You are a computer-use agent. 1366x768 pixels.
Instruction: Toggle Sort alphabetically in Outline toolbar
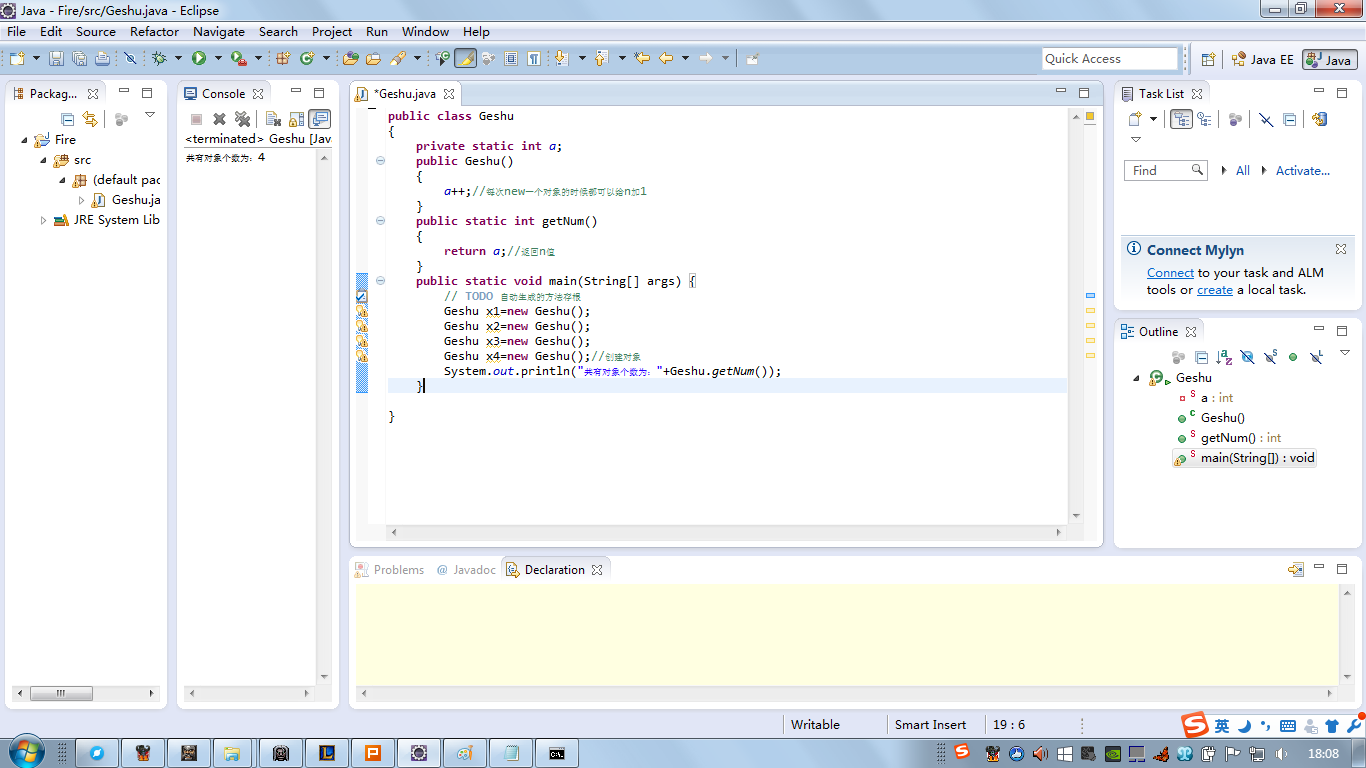pos(1224,357)
